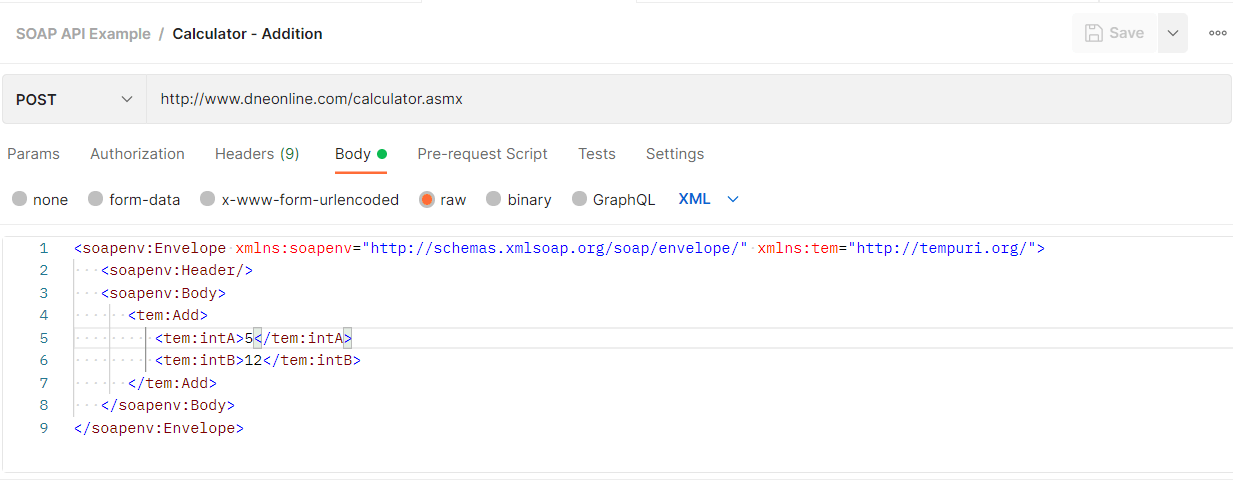Select the none body type
The height and width of the screenshot is (480, 1233).
pos(40,199)
